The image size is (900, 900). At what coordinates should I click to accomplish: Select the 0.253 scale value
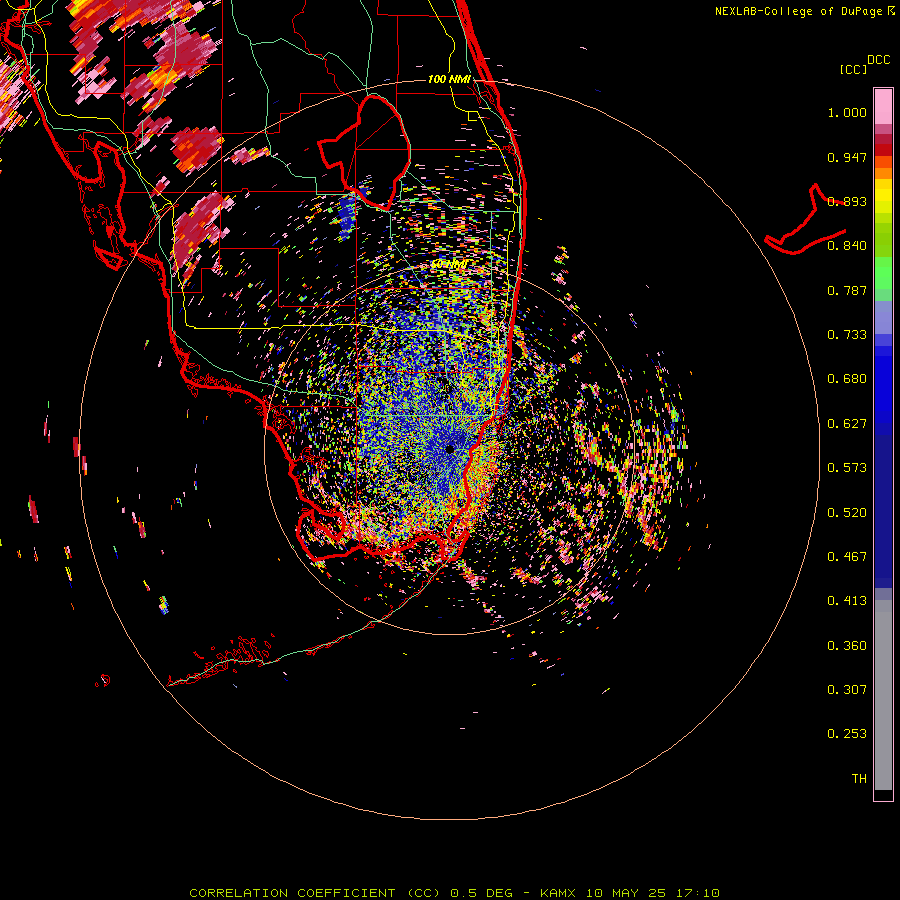847,734
